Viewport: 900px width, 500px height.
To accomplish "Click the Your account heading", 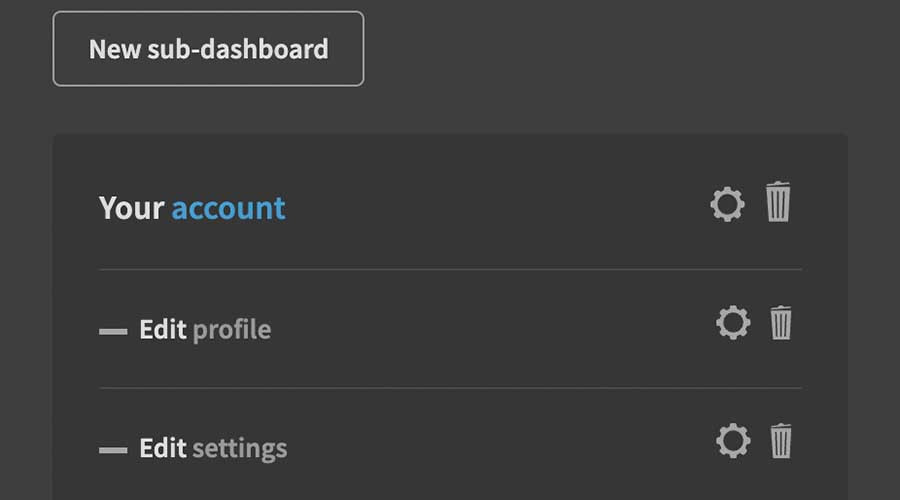I will (192, 208).
